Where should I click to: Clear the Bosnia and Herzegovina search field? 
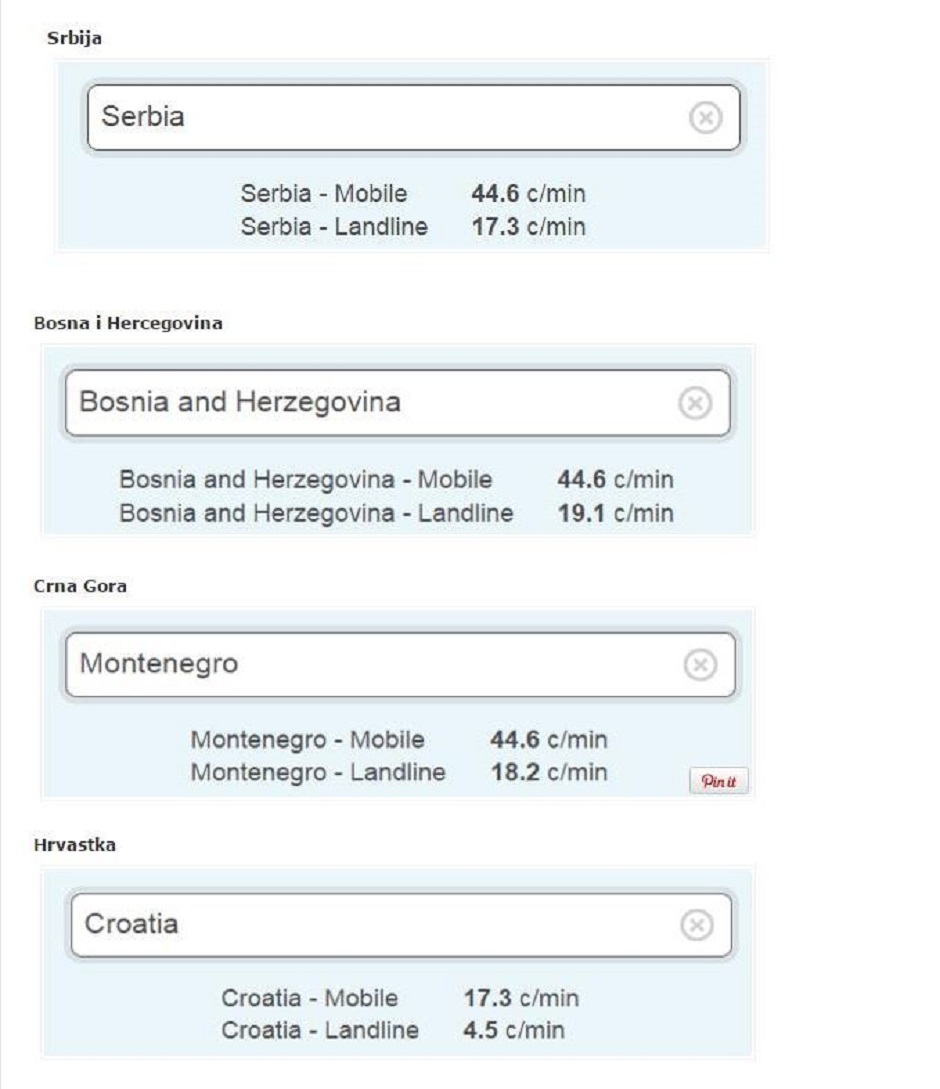pyautogui.click(x=695, y=402)
